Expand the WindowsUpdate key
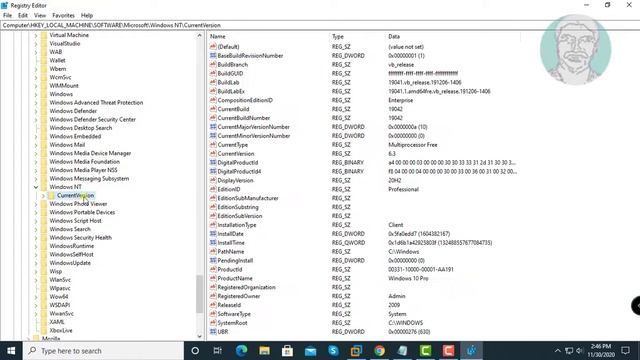The width and height of the screenshot is (640, 360). (36, 263)
